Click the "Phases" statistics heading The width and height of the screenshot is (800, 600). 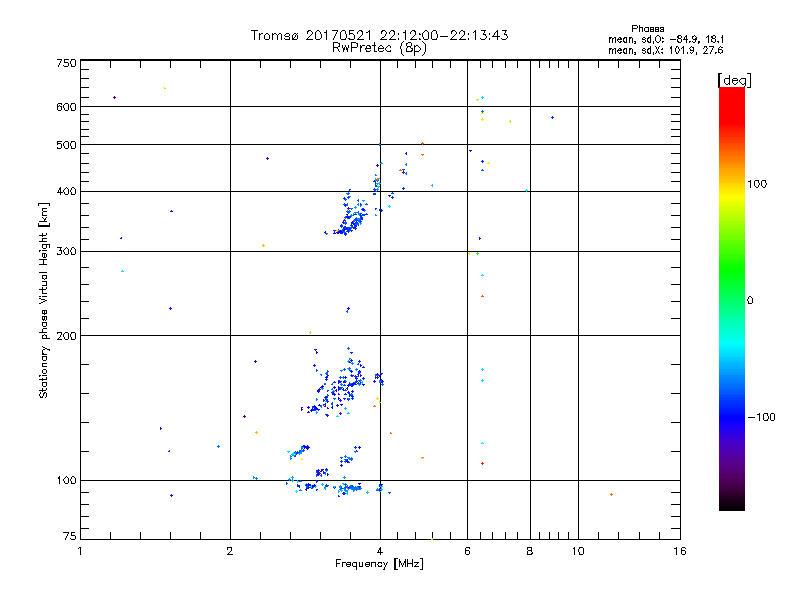click(x=647, y=29)
